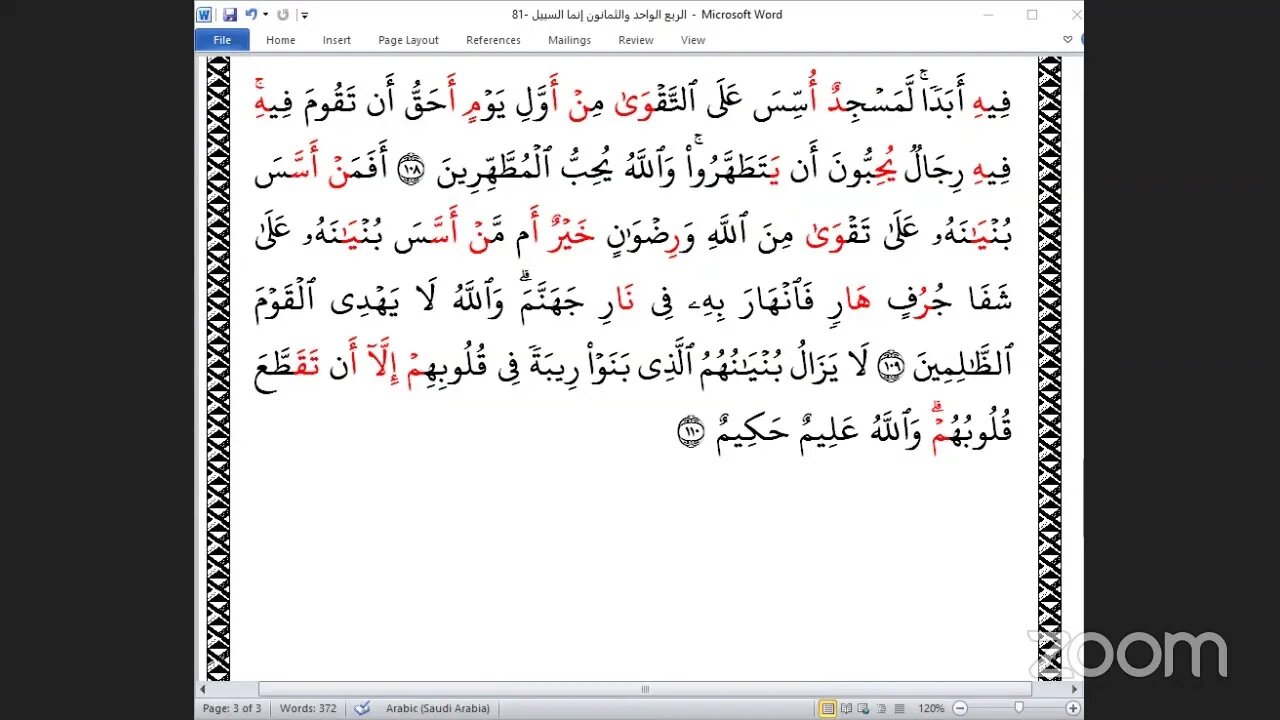Click the Word application icon in title bar
This screenshot has width=1280, height=720.
coord(204,15)
